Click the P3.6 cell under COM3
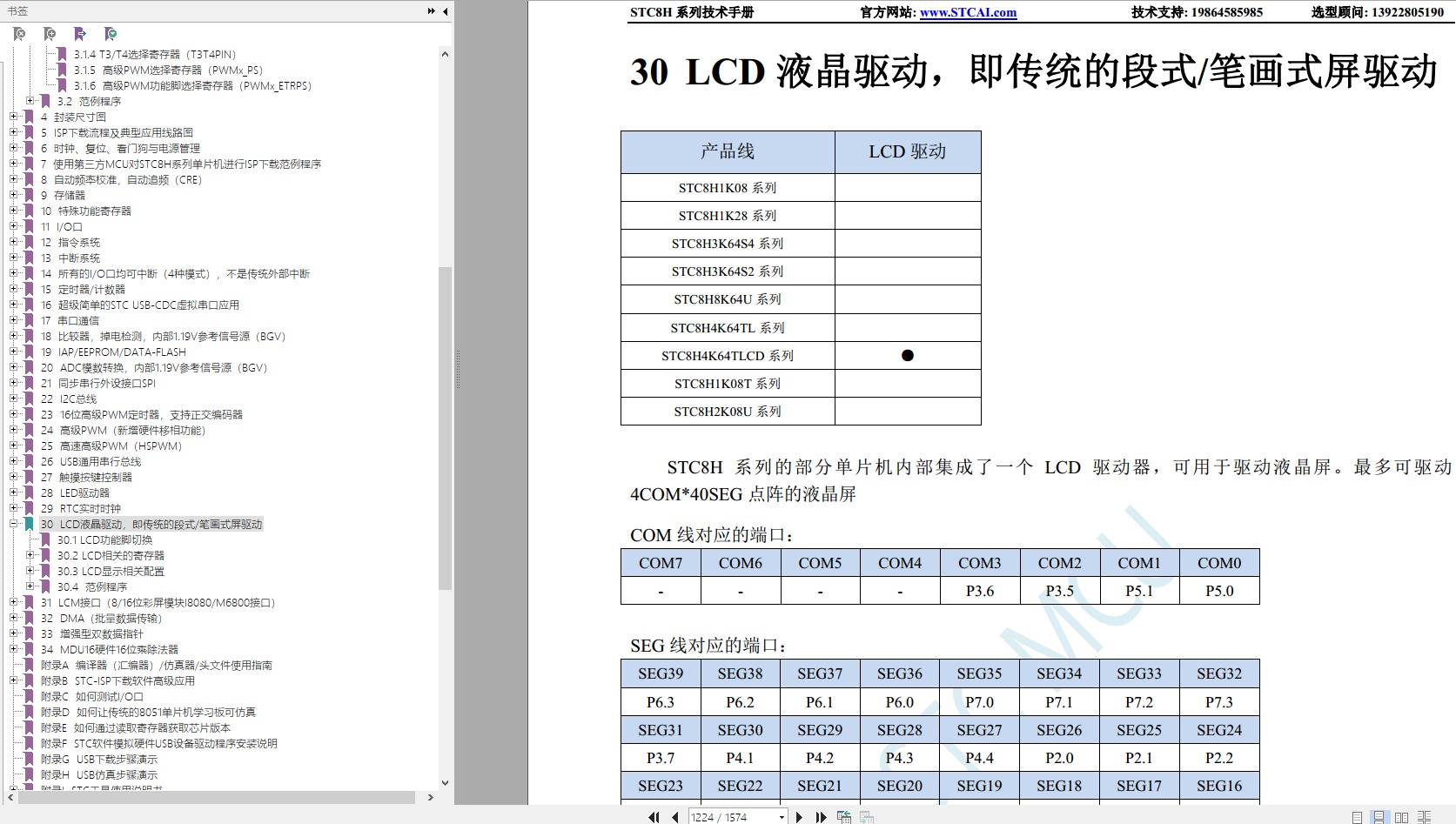Screen dimensions: 1456x824 click(980, 591)
